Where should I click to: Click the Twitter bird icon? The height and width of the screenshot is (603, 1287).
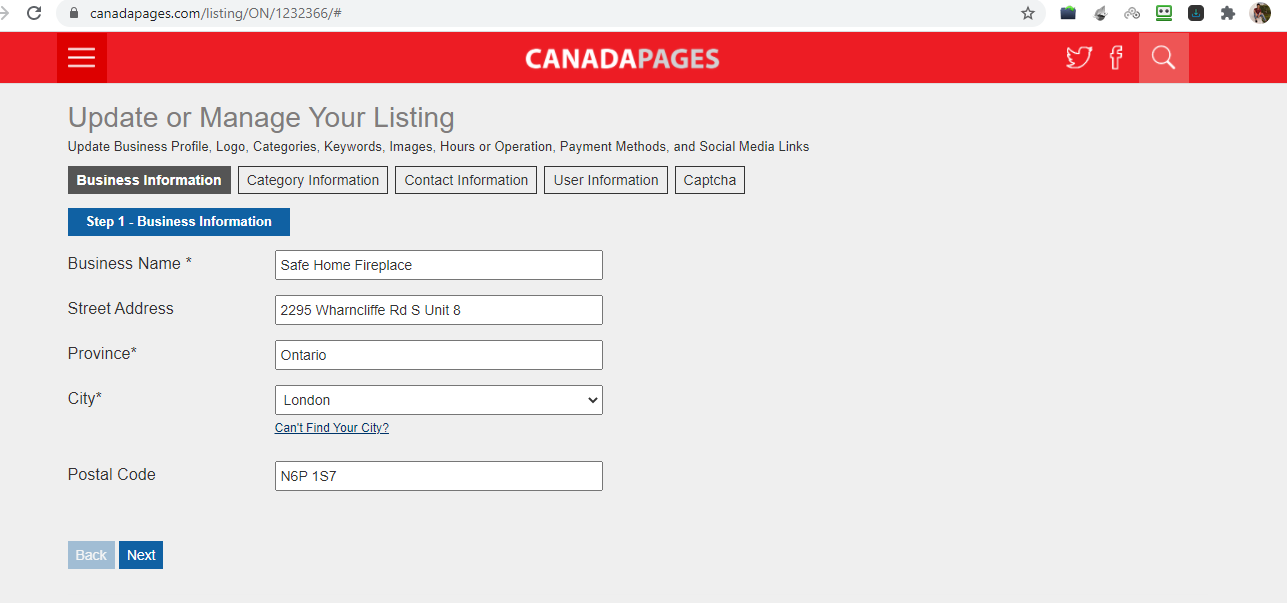(x=1078, y=58)
